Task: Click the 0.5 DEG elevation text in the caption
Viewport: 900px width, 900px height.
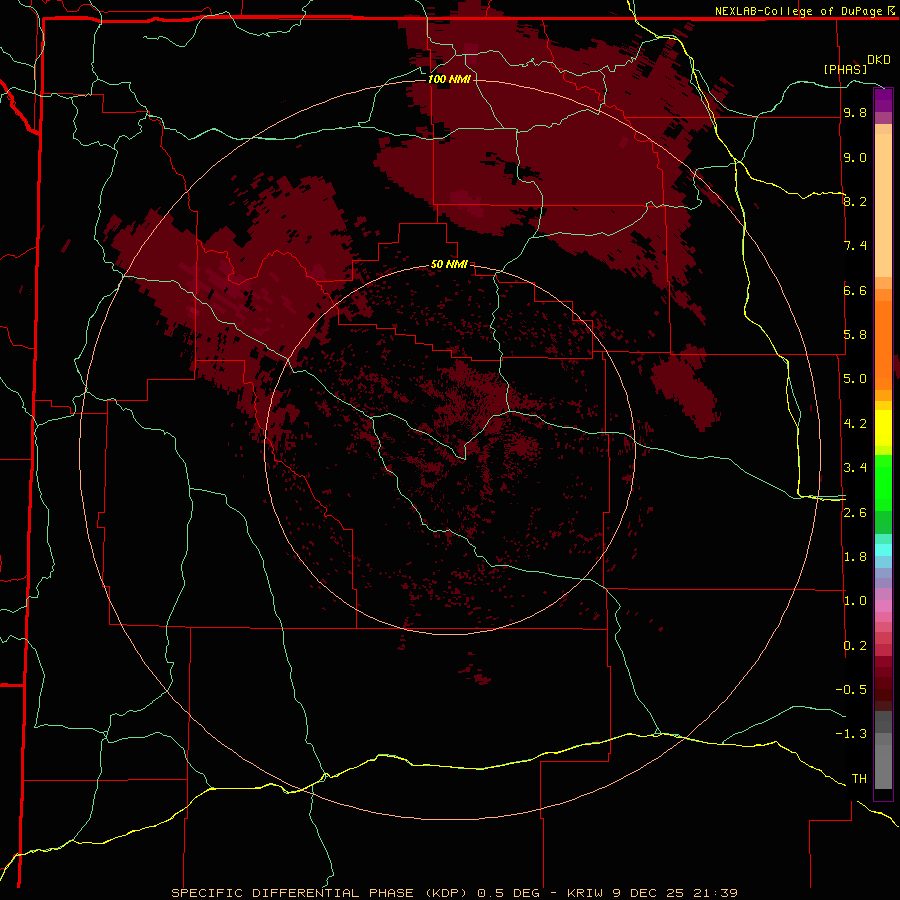Action: 509,893
